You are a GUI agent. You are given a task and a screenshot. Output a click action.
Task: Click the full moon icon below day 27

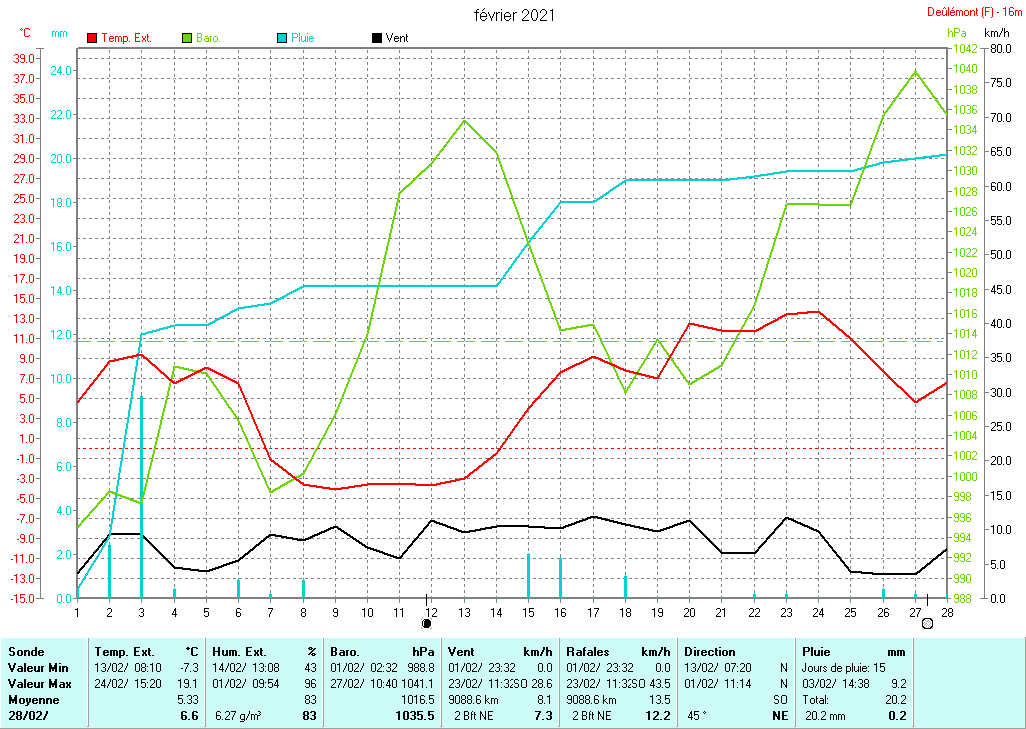point(927,623)
